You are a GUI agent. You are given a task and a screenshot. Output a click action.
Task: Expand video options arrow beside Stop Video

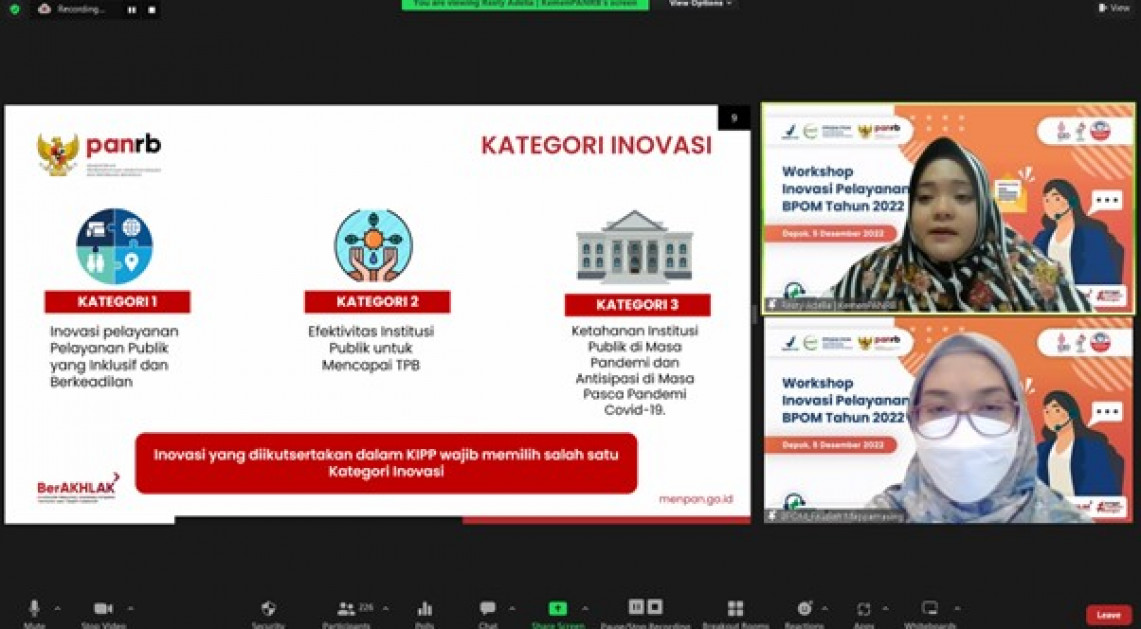pyautogui.click(x=130, y=608)
